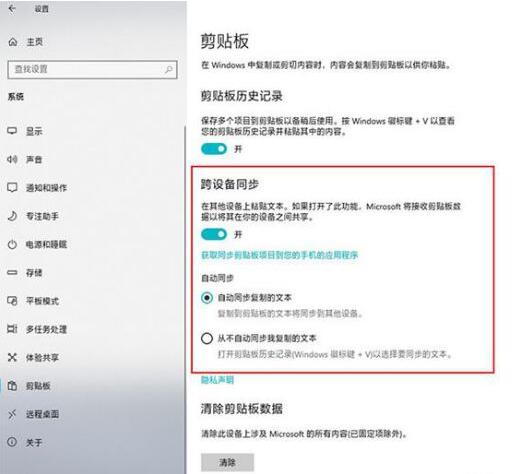
Task: Open 获取同步剪贴板项目到您的手机的应用程序 link
Action: coord(279,255)
